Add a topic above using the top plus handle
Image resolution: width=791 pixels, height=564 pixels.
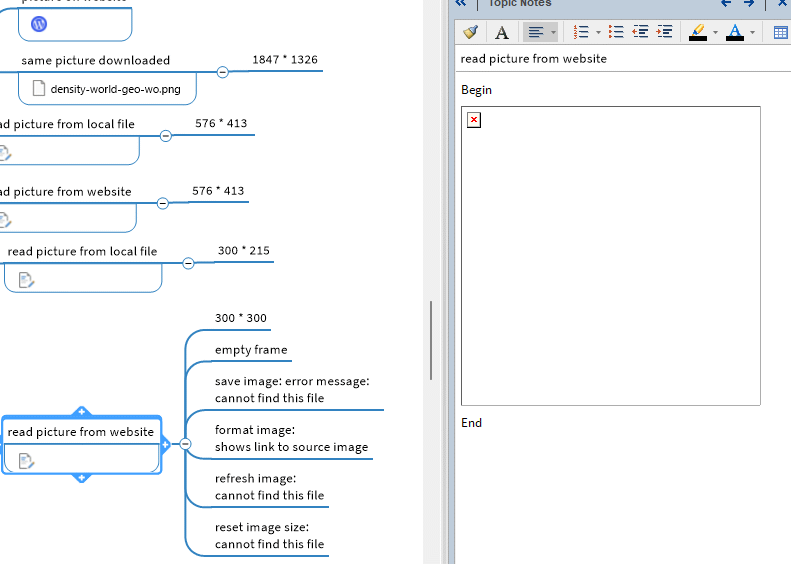coord(82,411)
